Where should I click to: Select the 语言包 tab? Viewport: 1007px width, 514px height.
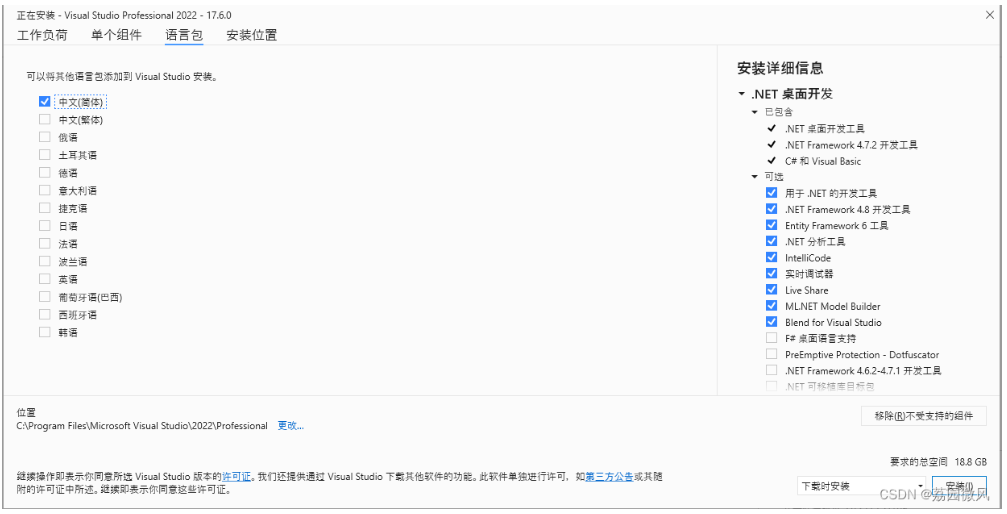point(184,35)
